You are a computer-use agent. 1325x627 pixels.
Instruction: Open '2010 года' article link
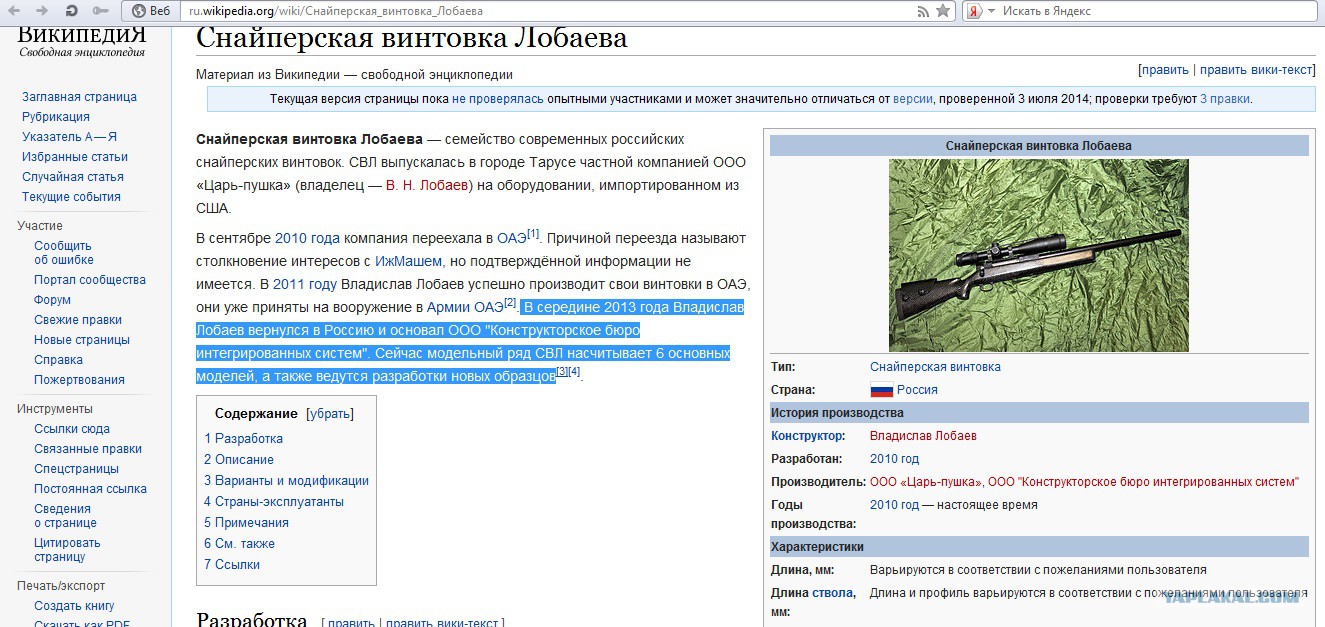click(x=307, y=238)
